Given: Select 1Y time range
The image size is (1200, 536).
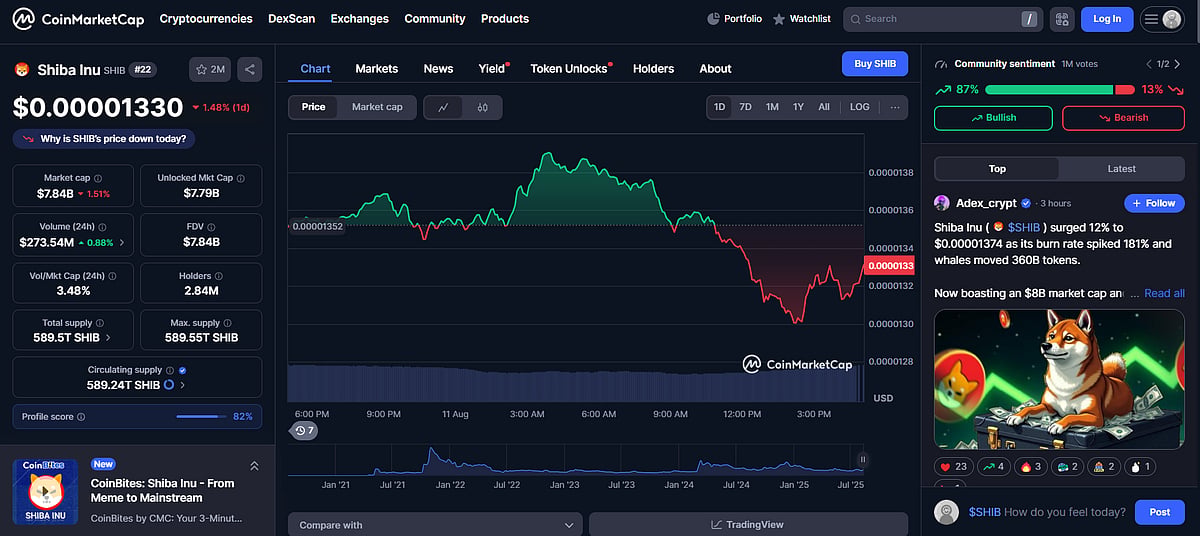Looking at the screenshot, I should [798, 107].
